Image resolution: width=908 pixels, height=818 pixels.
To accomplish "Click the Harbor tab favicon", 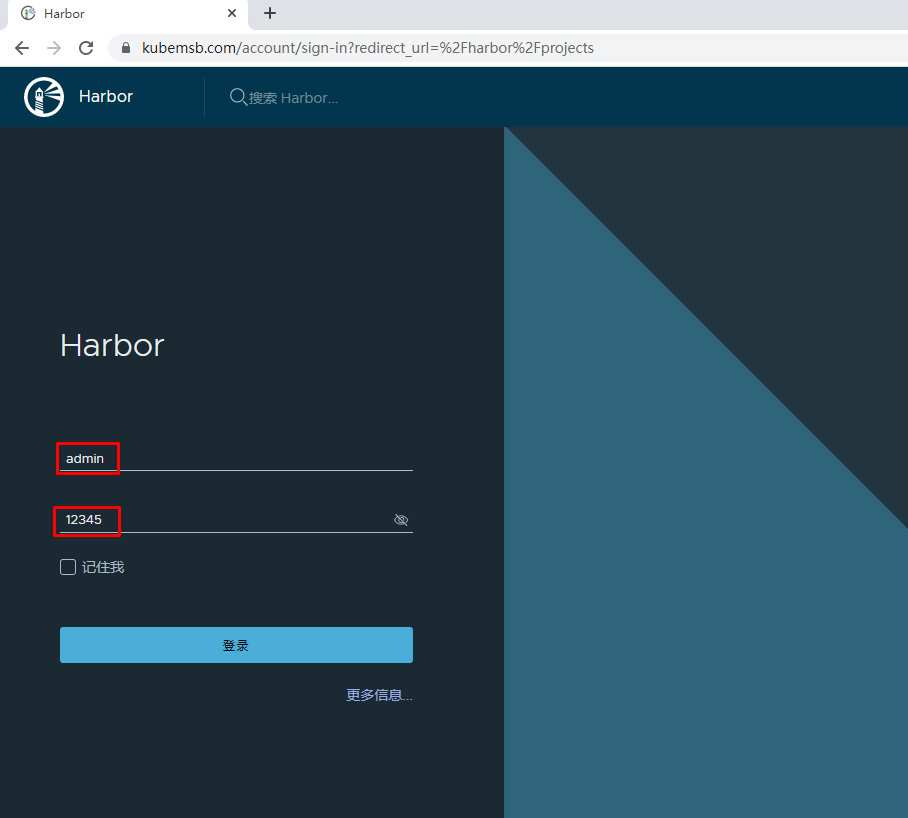I will (28, 13).
